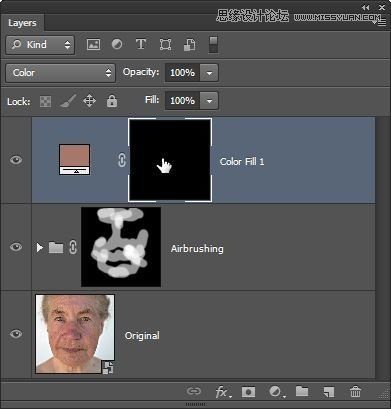The width and height of the screenshot is (391, 409).
Task: Hide the Airbrushing group
Action: 16,247
